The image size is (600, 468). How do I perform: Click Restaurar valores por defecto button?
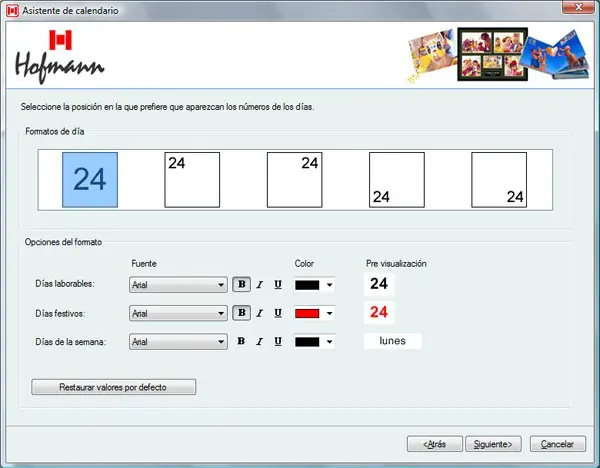(114, 387)
